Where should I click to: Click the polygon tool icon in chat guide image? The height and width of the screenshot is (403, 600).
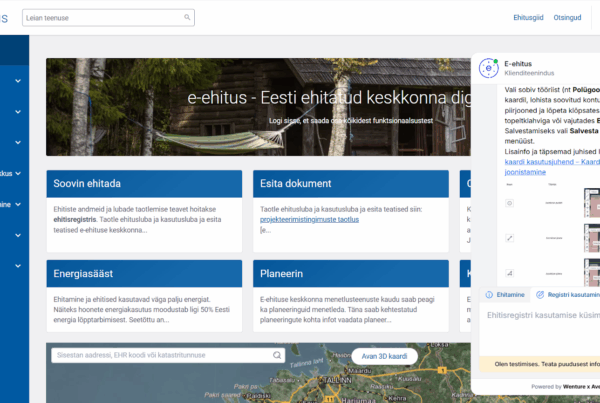coord(509,273)
